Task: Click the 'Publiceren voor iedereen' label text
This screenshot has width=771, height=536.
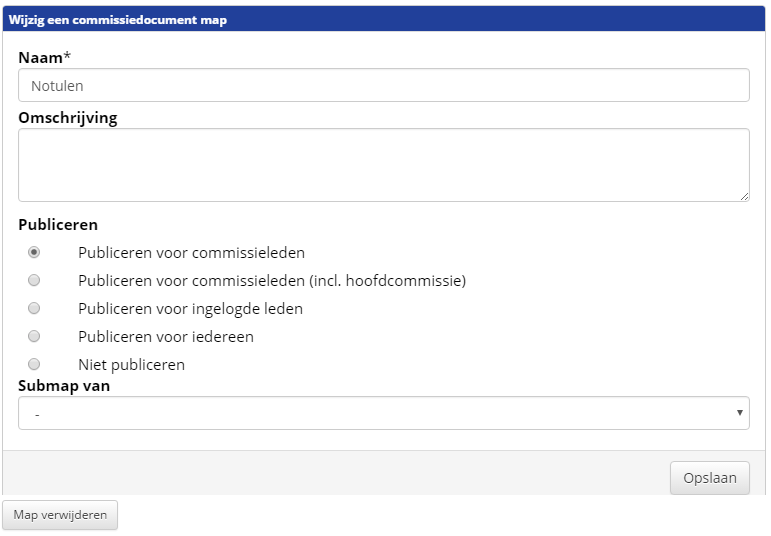Action: pos(166,337)
